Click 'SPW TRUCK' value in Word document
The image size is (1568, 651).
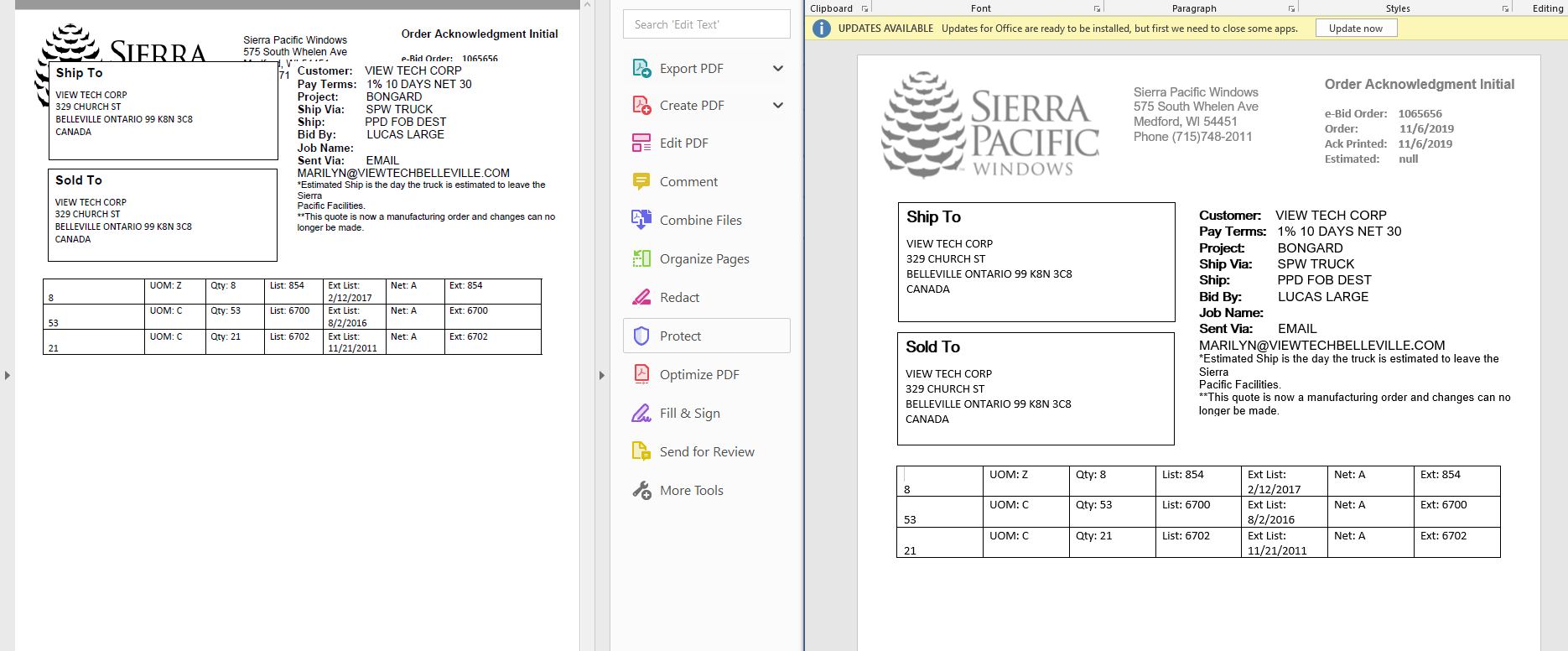(1316, 263)
